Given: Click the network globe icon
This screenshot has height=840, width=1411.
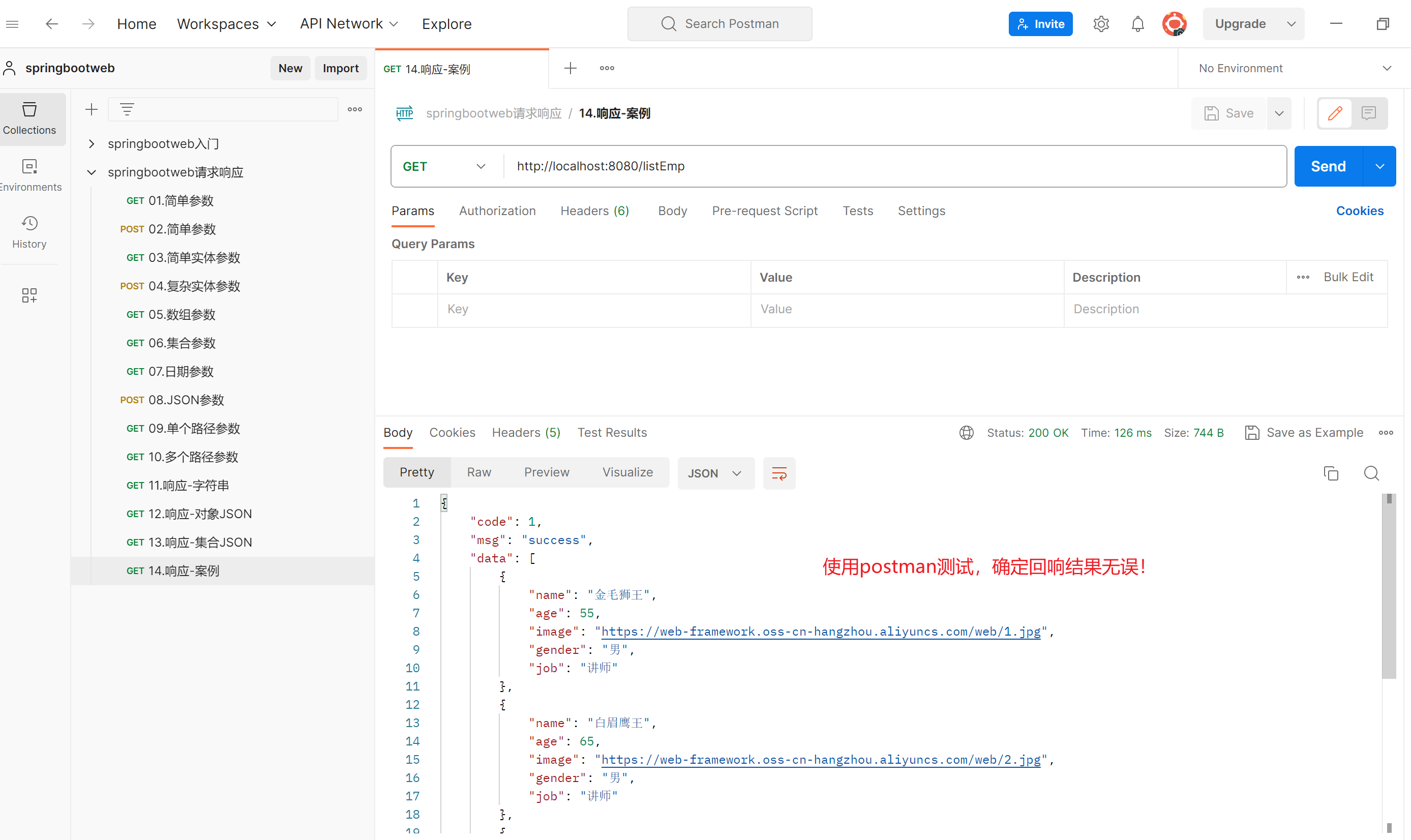Looking at the screenshot, I should (x=966, y=433).
